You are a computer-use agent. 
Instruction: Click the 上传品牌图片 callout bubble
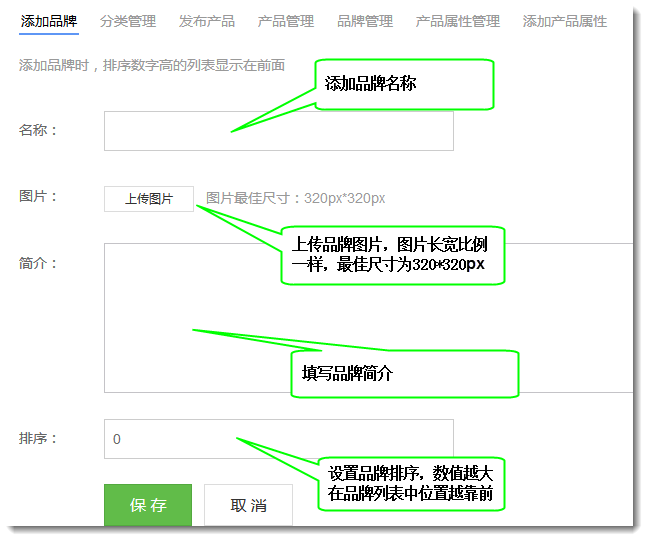tap(397, 254)
